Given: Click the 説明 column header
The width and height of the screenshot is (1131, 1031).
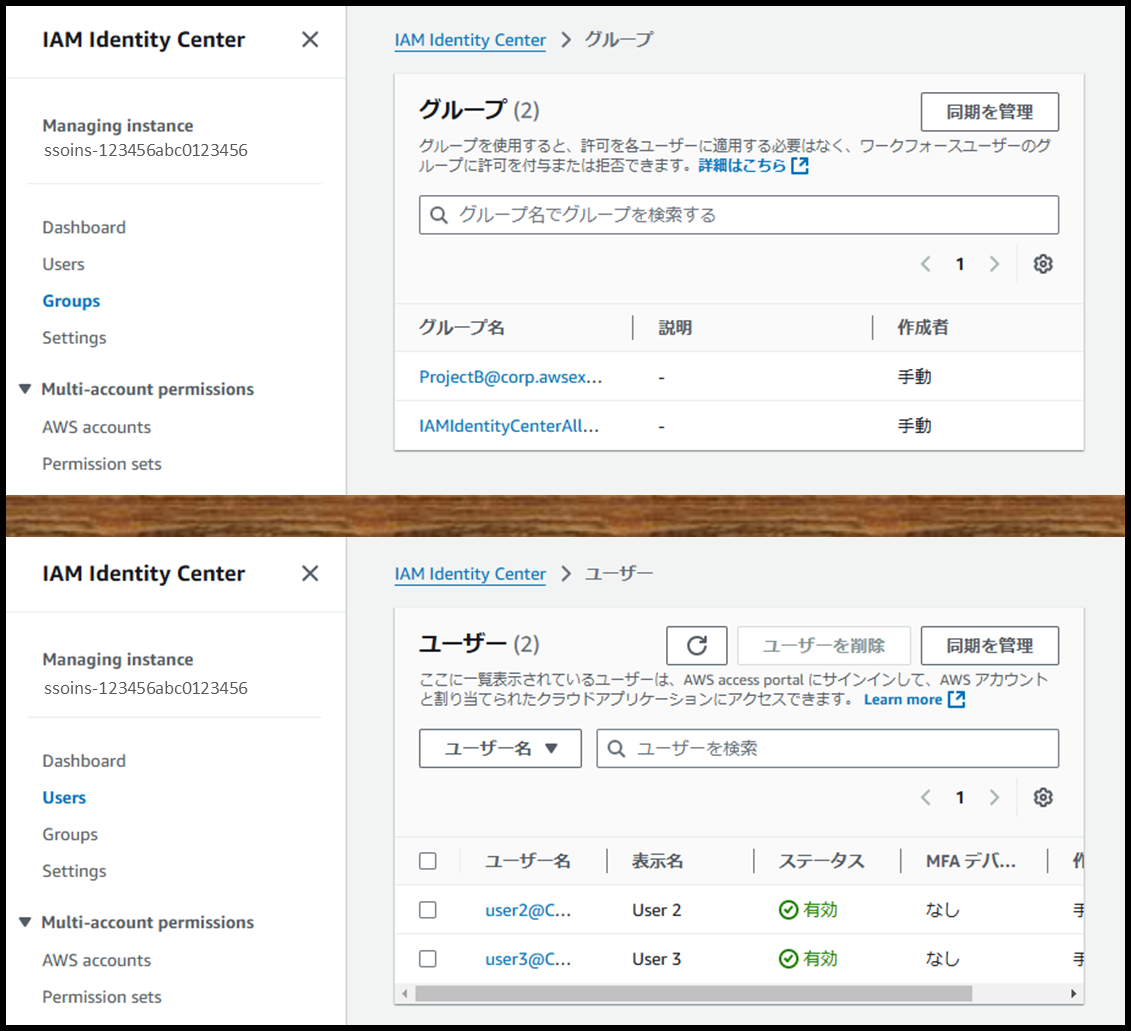Looking at the screenshot, I should [675, 328].
